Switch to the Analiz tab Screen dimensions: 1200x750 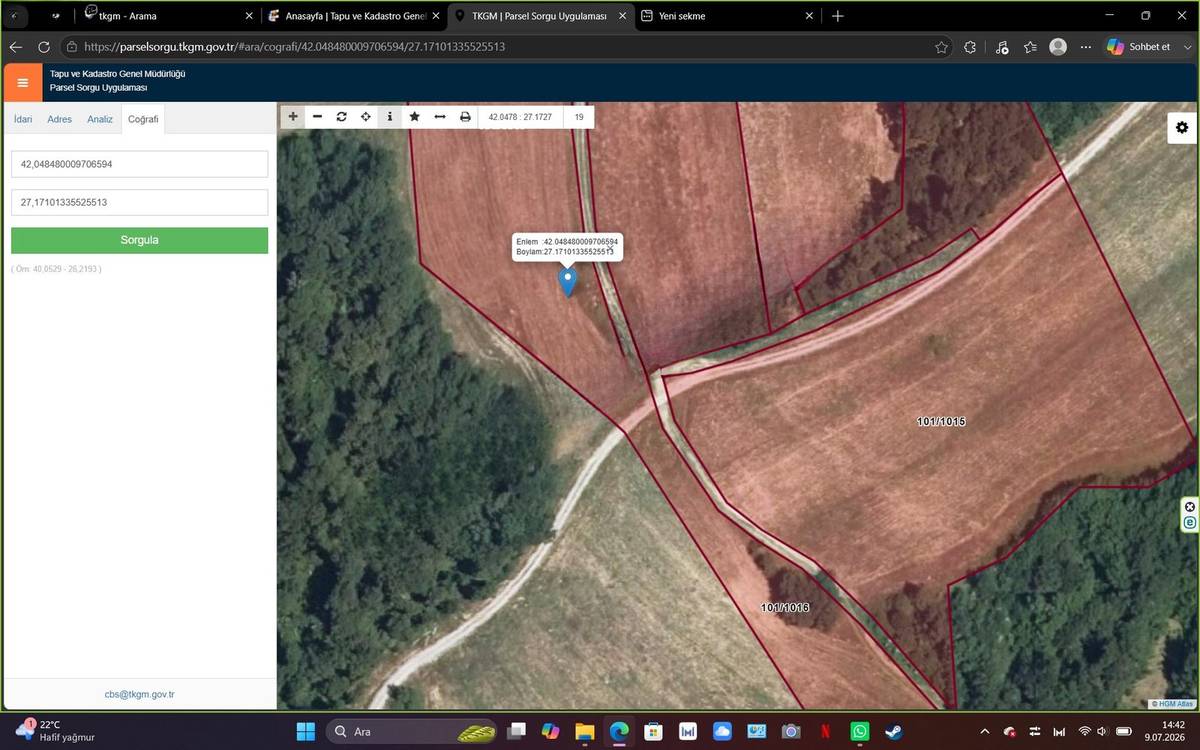point(100,119)
